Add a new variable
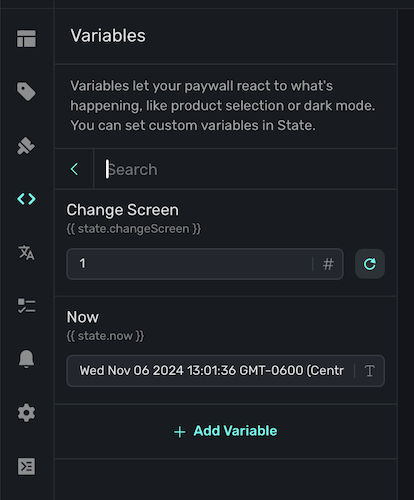This screenshot has width=414, height=500. coord(226,431)
